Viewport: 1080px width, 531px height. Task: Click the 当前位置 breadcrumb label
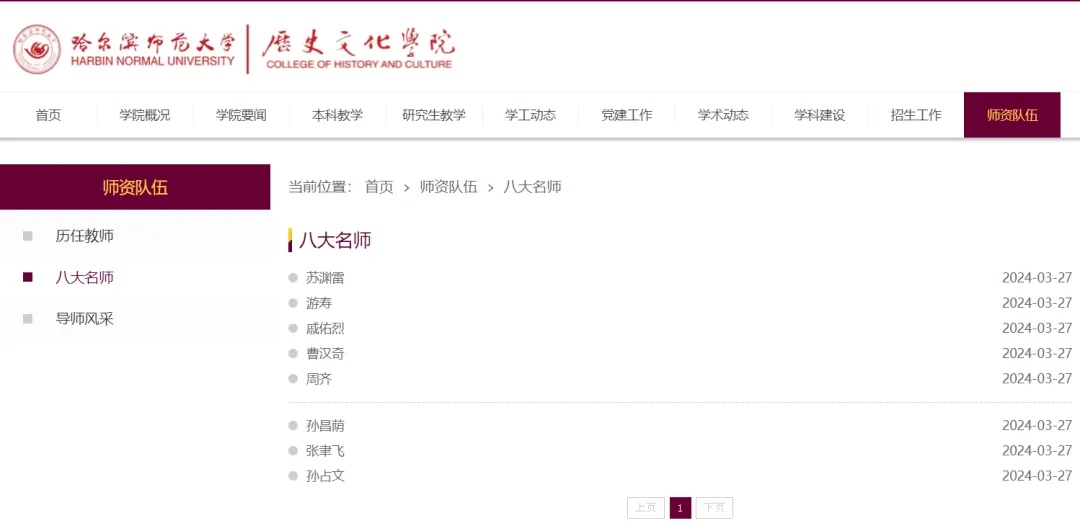click(320, 187)
